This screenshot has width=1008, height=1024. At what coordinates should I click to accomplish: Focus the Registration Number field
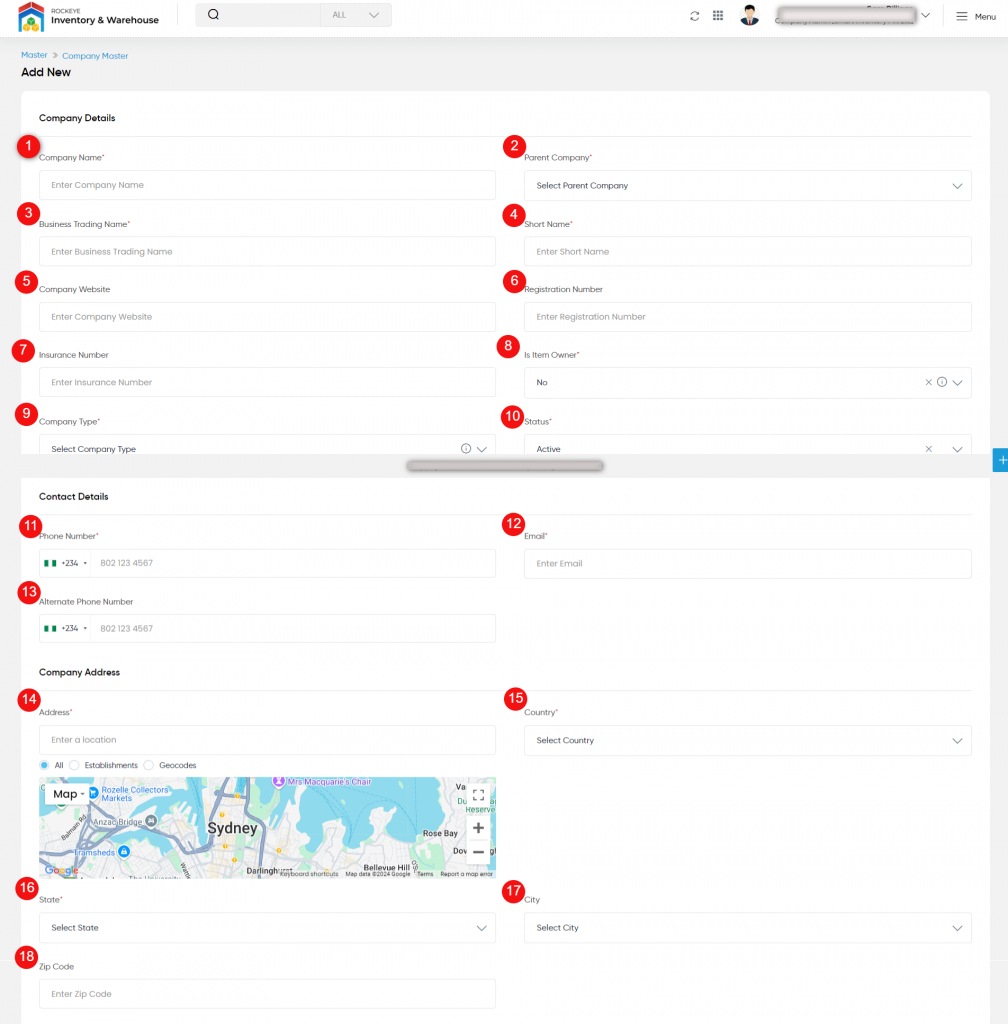748,317
